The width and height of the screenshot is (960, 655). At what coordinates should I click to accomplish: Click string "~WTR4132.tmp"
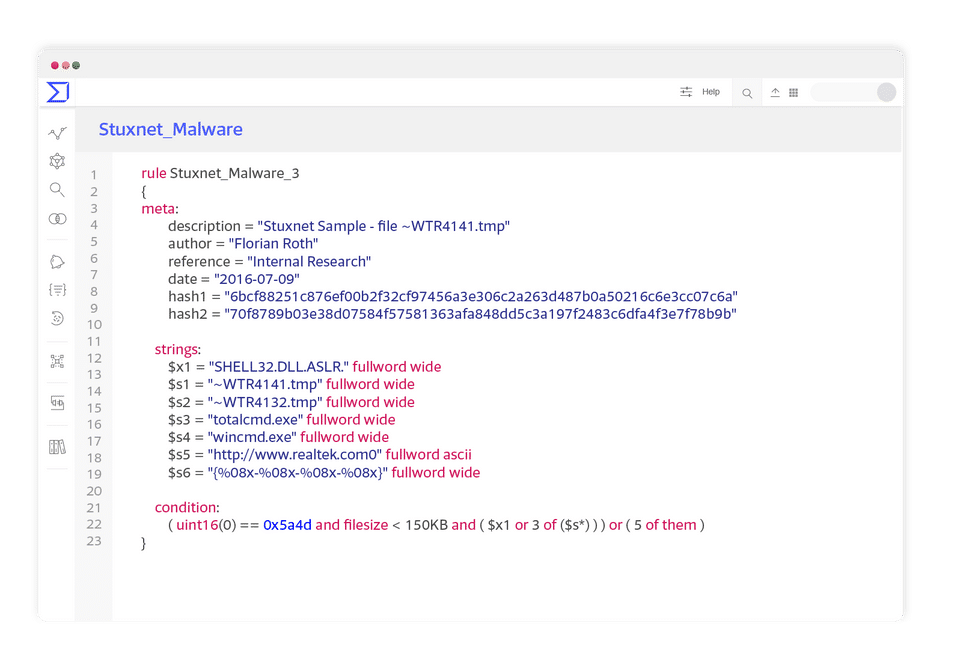click(x=265, y=402)
